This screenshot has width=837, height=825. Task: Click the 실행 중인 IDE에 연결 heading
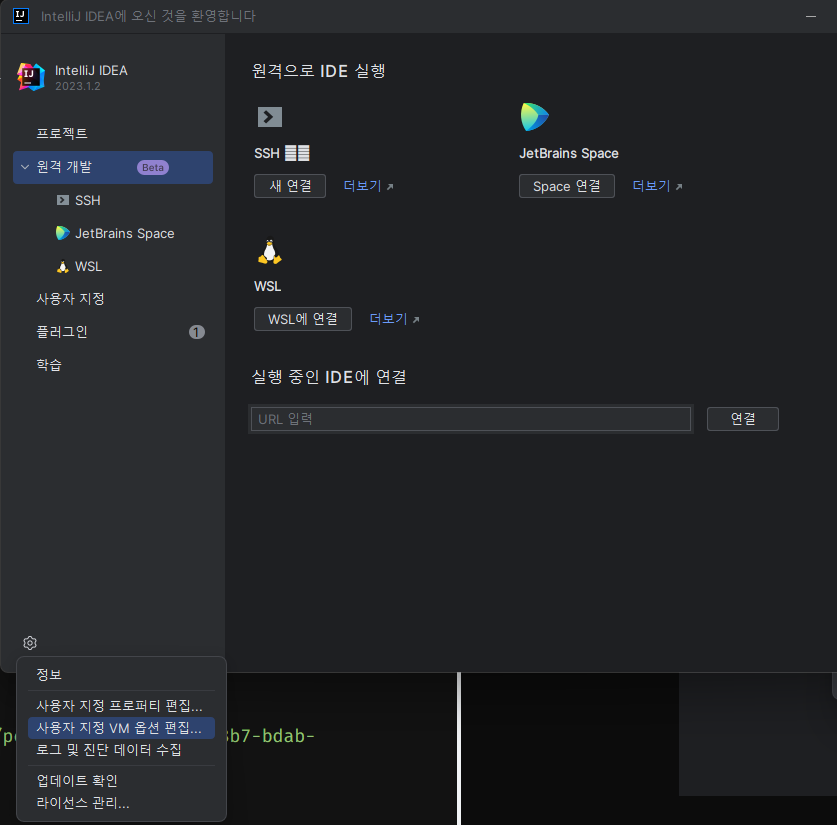[329, 377]
